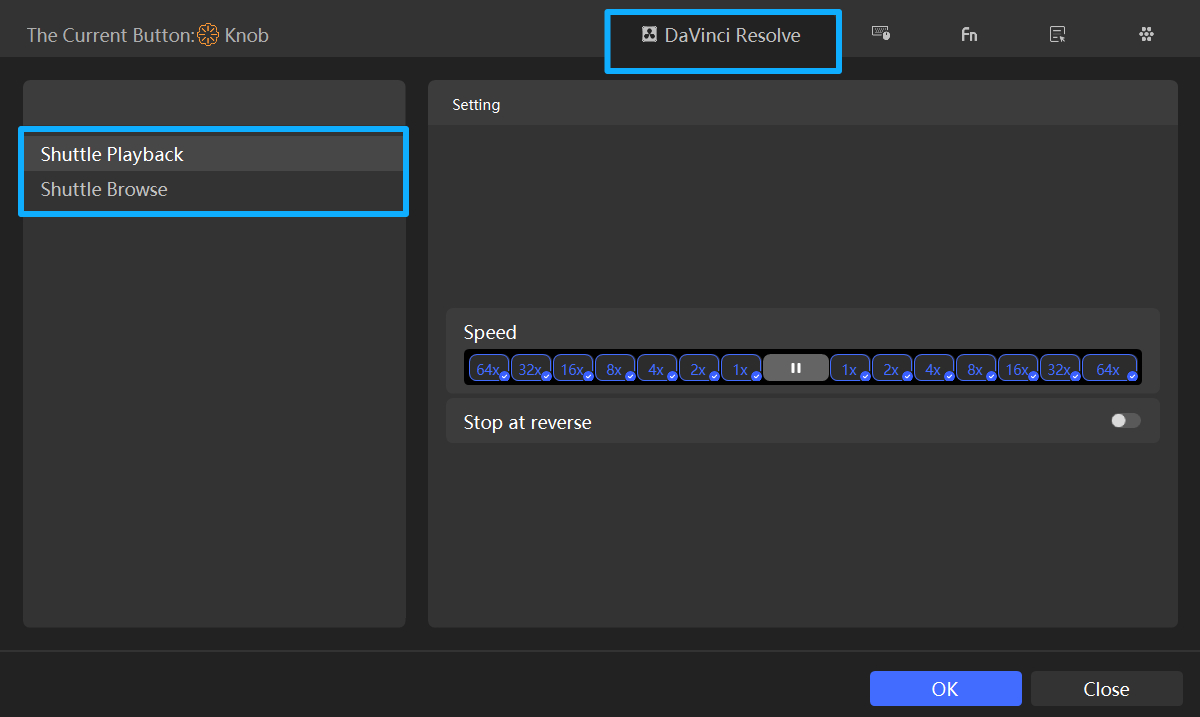This screenshot has width=1200, height=717.
Task: Confirm the settings with OK
Action: 944,688
